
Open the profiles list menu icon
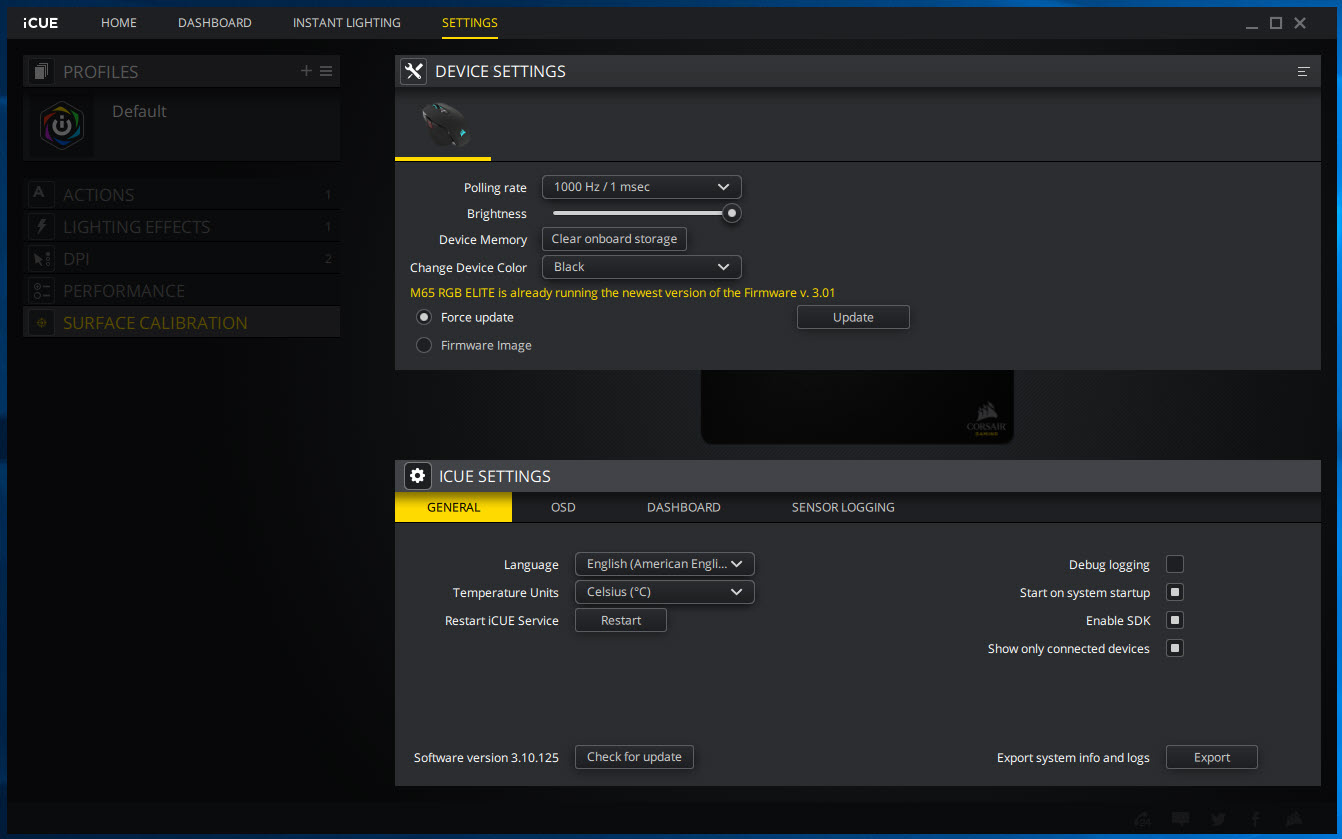point(326,71)
